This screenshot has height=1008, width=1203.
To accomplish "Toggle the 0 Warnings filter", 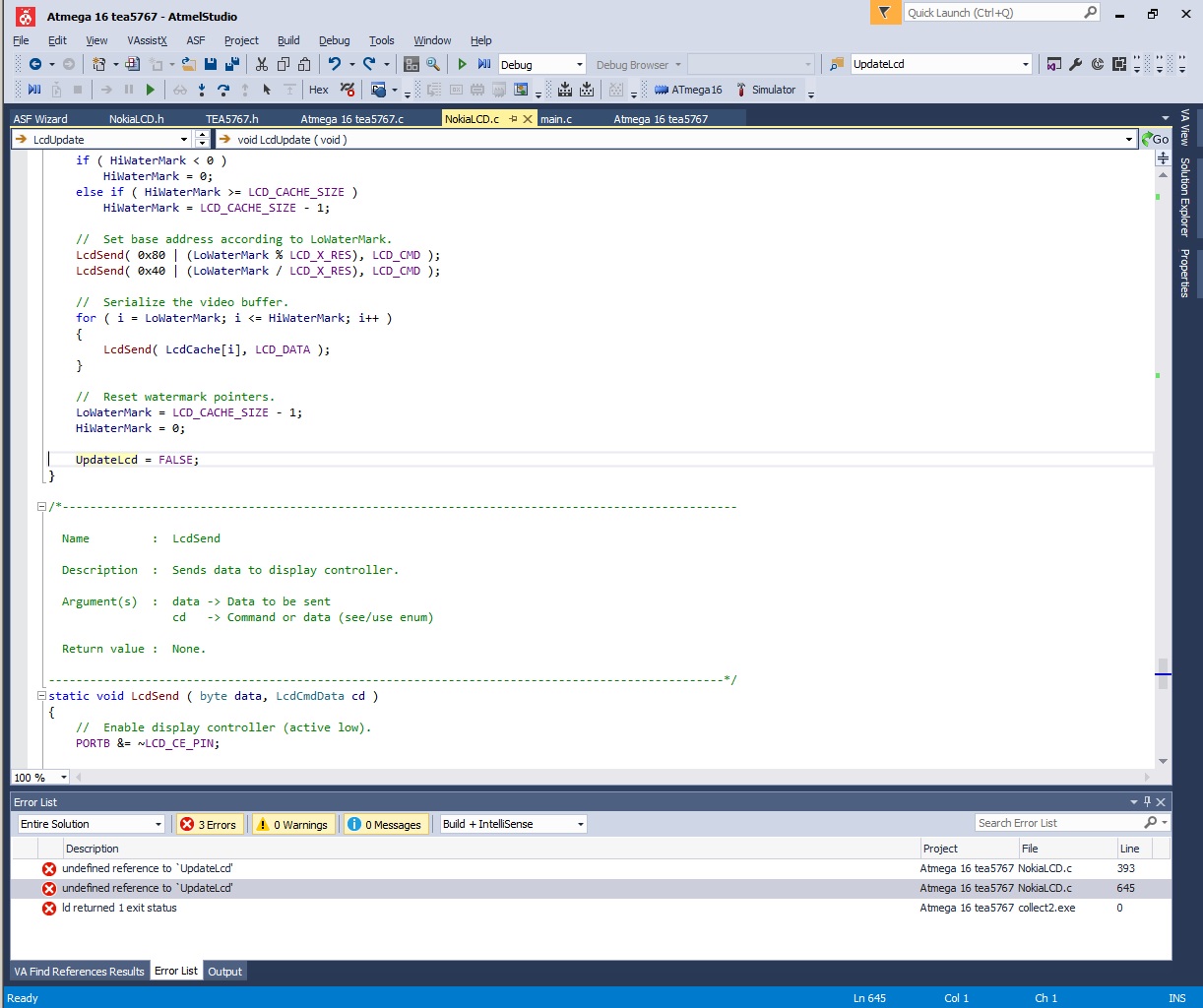I will tap(292, 825).
